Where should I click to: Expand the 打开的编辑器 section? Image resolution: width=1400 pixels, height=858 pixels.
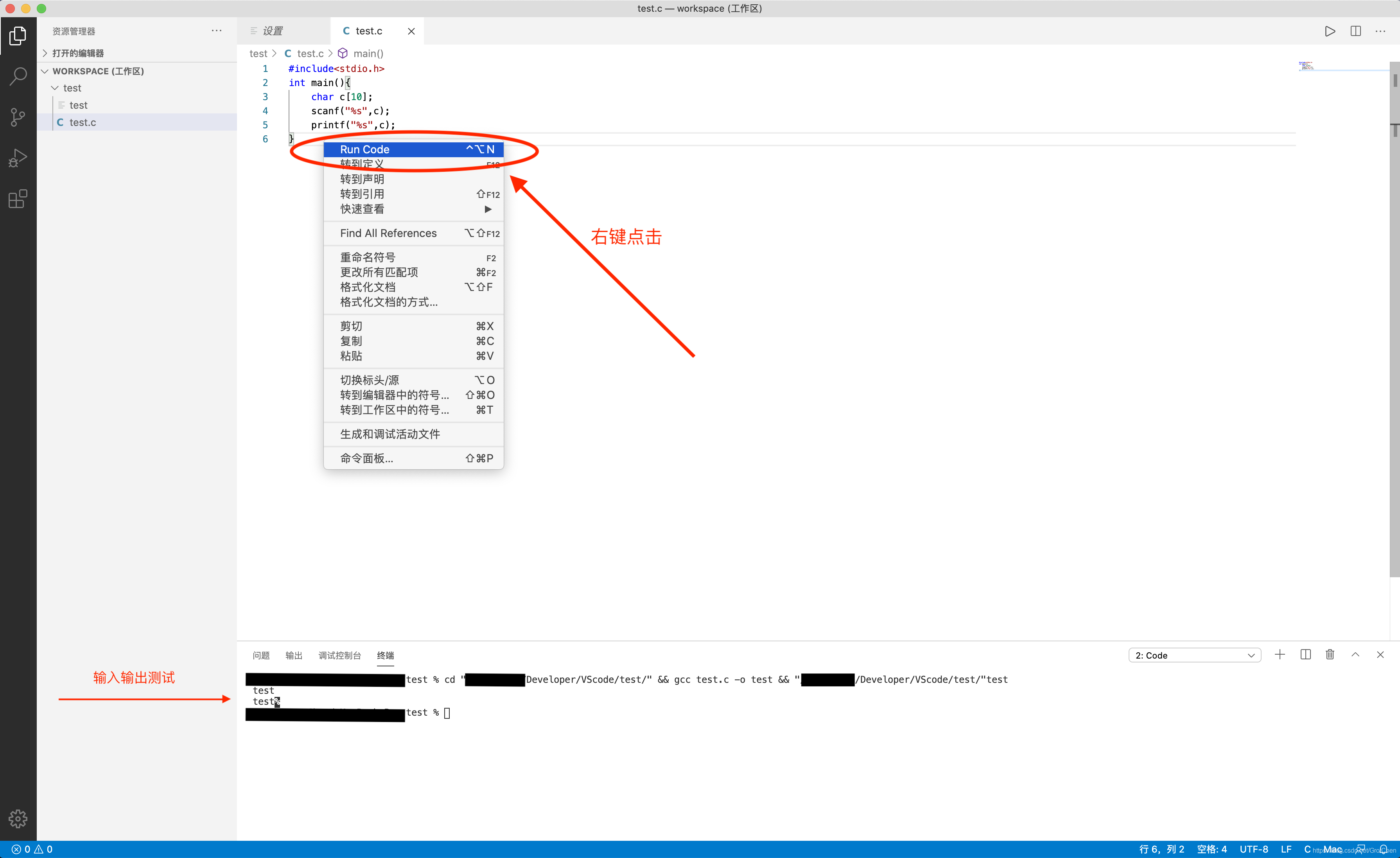[137, 53]
